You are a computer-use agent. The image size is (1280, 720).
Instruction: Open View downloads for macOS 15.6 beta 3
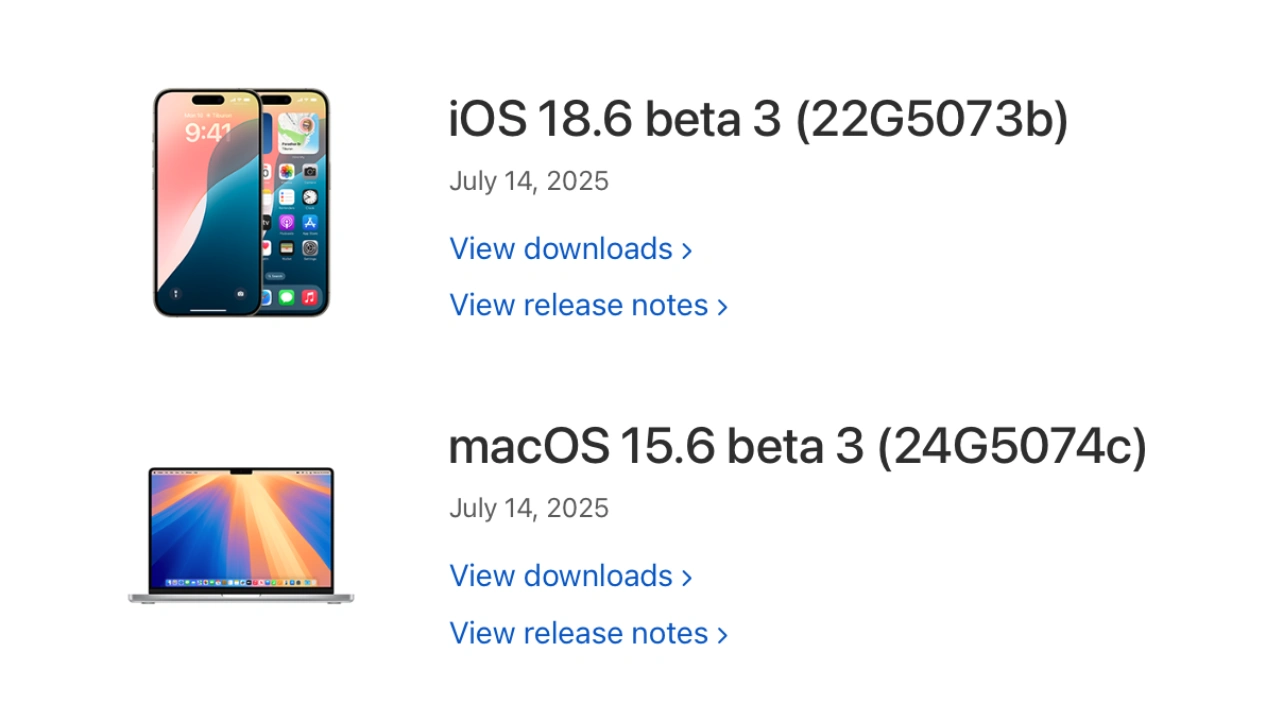click(x=561, y=576)
